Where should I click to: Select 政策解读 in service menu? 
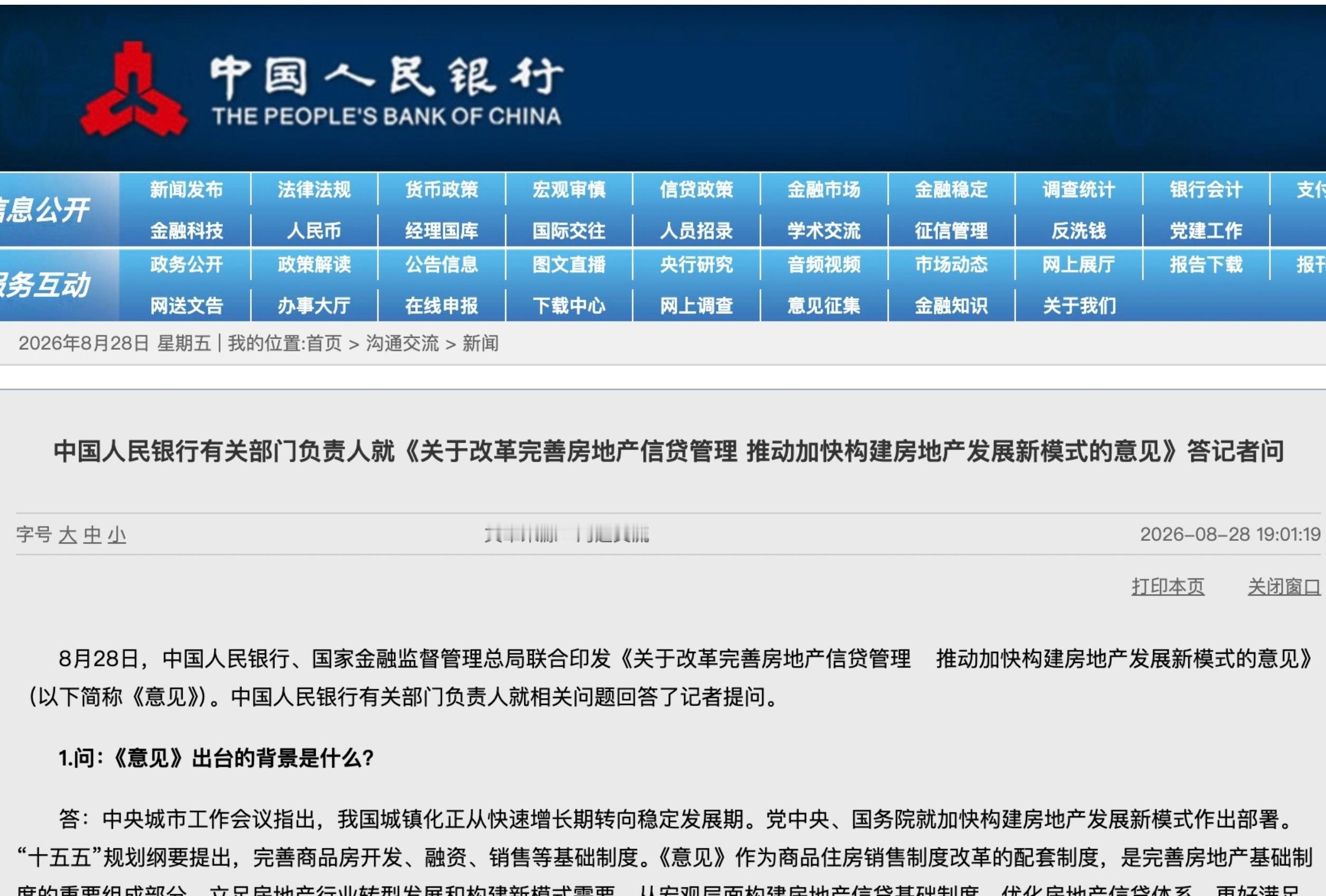point(314,264)
